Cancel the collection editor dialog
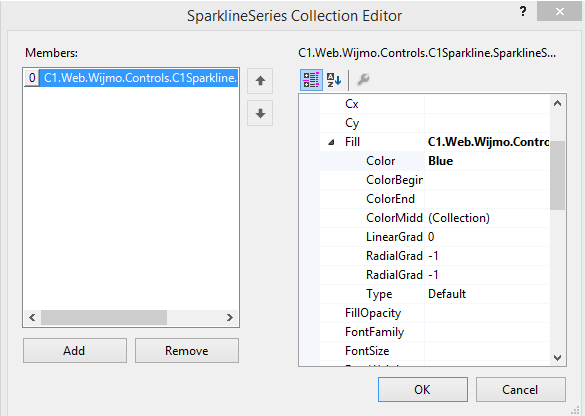This screenshot has width=585, height=416. (520, 390)
